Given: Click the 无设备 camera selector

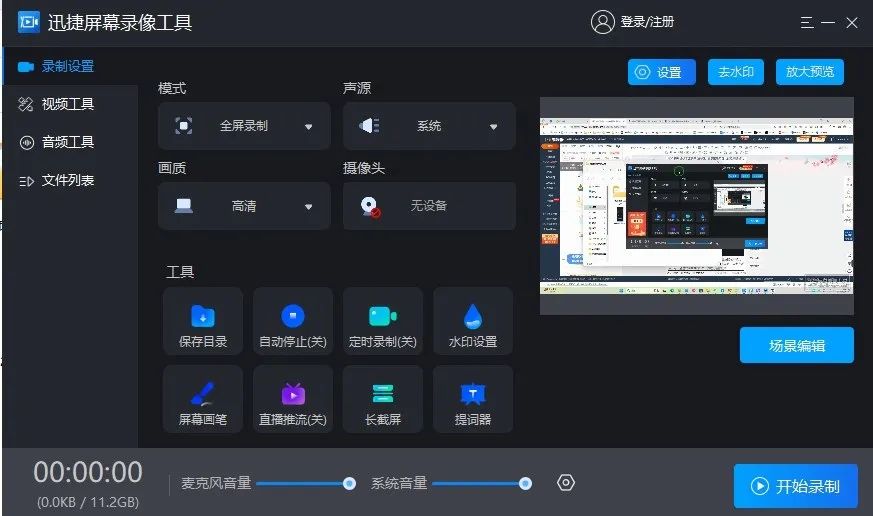Looking at the screenshot, I should (429, 206).
